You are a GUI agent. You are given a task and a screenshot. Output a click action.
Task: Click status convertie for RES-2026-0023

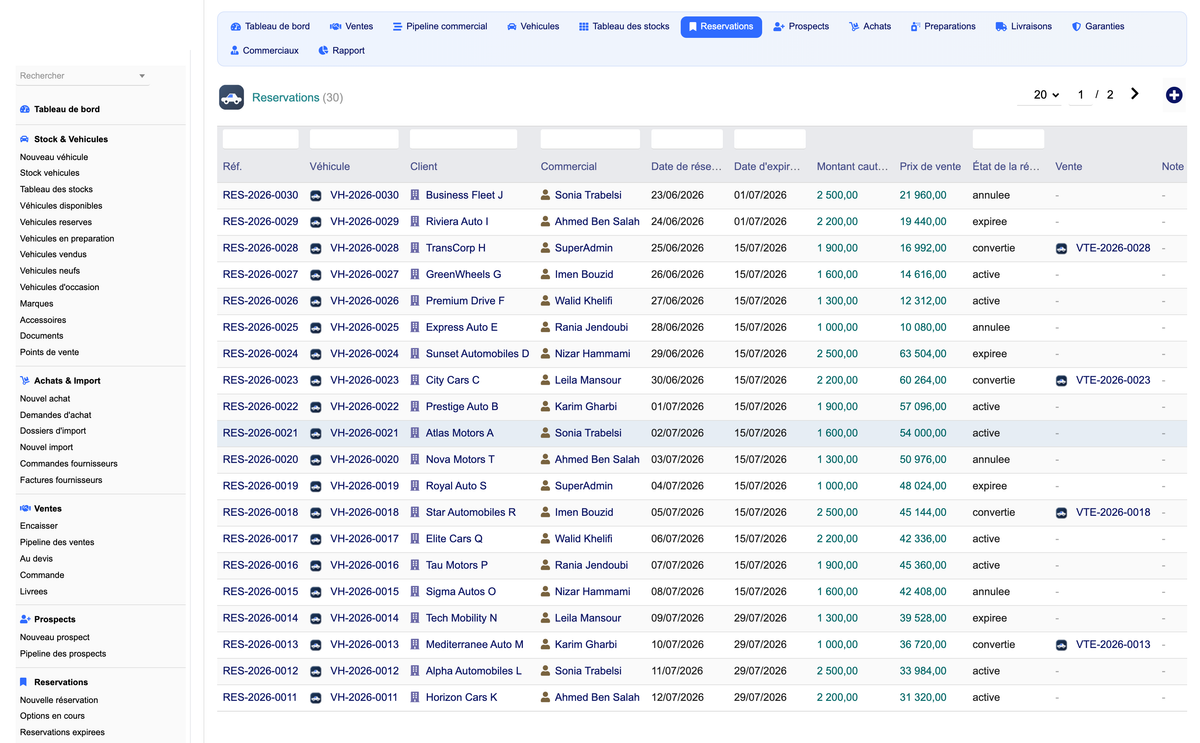coord(993,380)
